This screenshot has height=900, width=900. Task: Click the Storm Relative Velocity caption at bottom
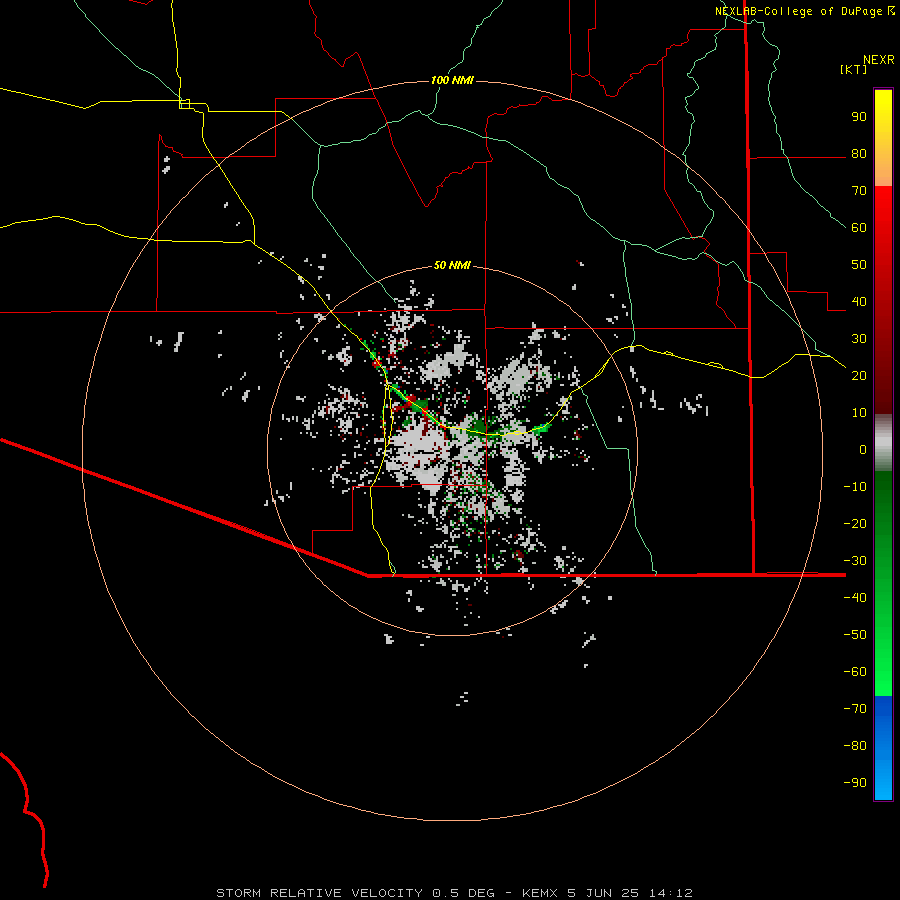455,893
